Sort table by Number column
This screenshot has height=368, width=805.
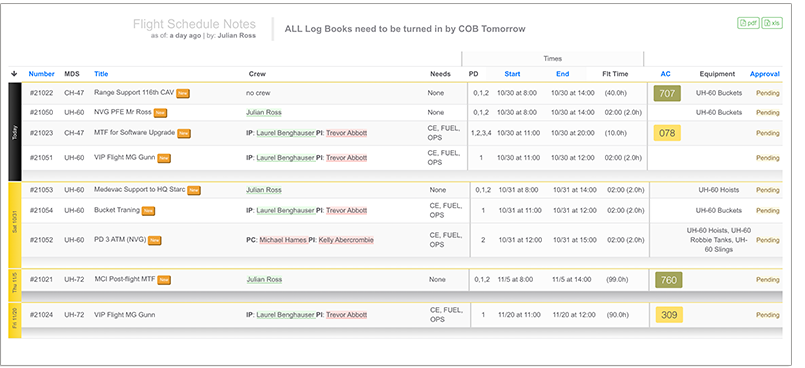point(42,74)
